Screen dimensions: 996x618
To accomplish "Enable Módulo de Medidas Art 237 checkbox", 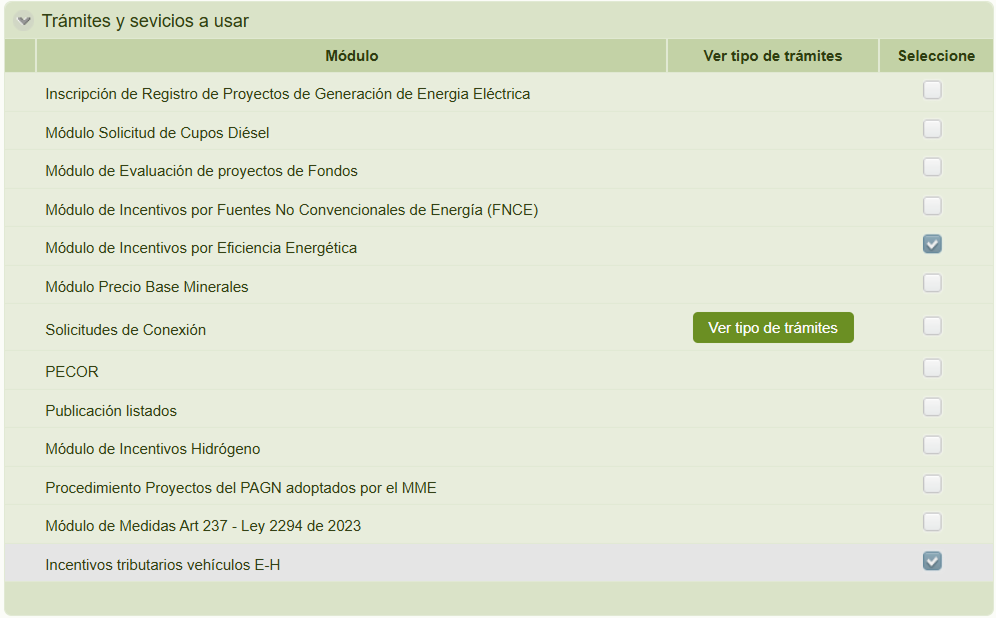I will point(932,522).
